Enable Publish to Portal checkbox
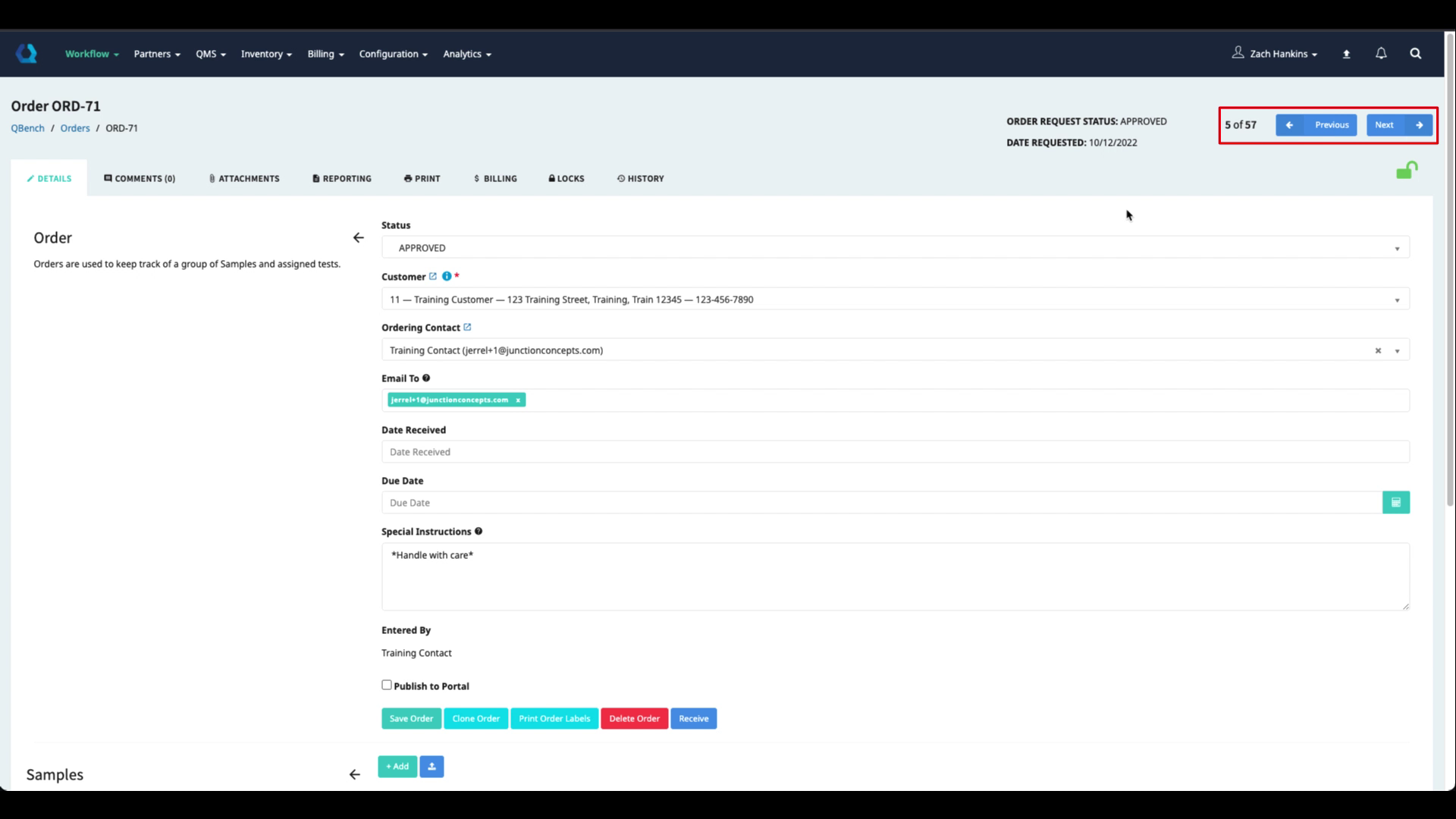This screenshot has width=1456, height=819. (387, 685)
